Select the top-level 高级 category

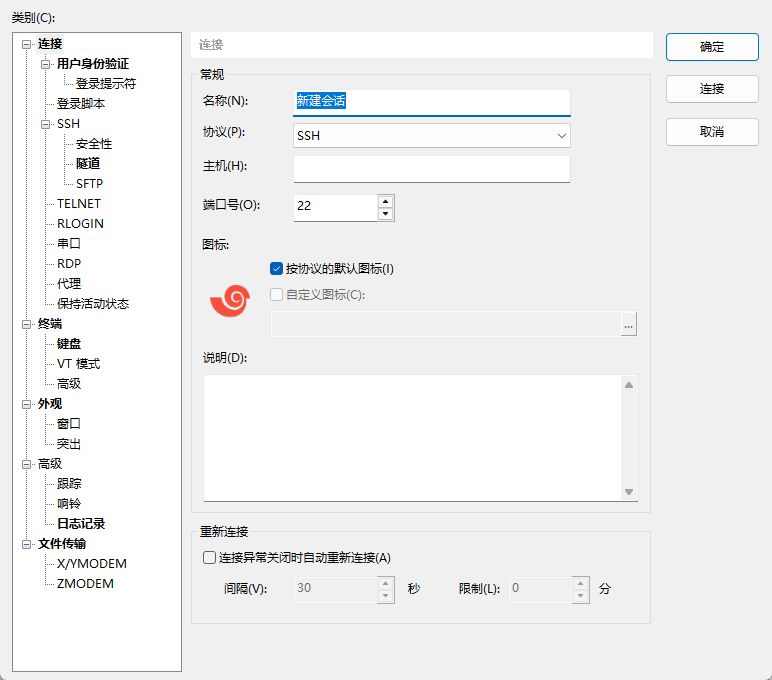pyautogui.click(x=50, y=464)
